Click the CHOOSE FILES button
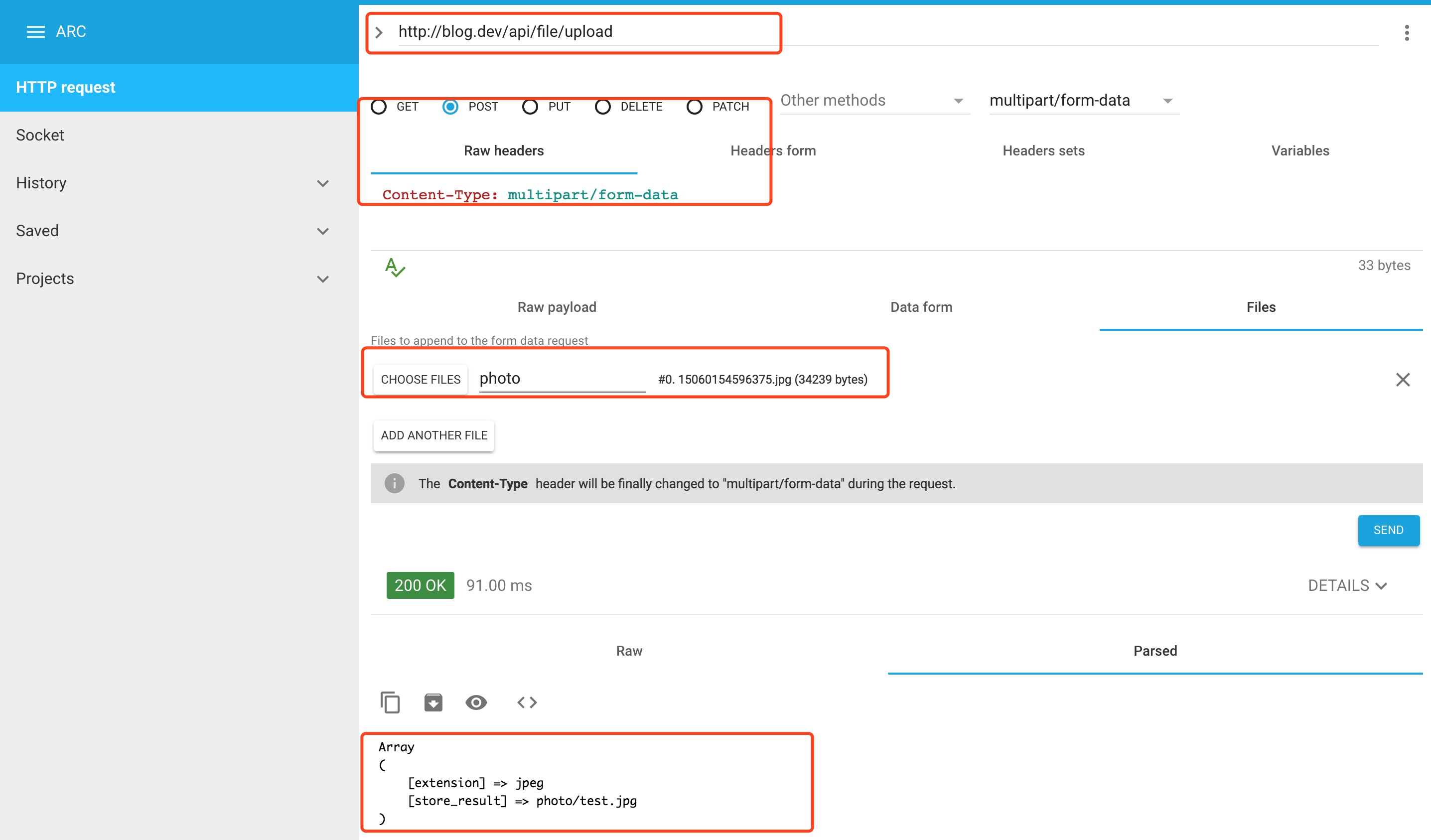 point(420,379)
